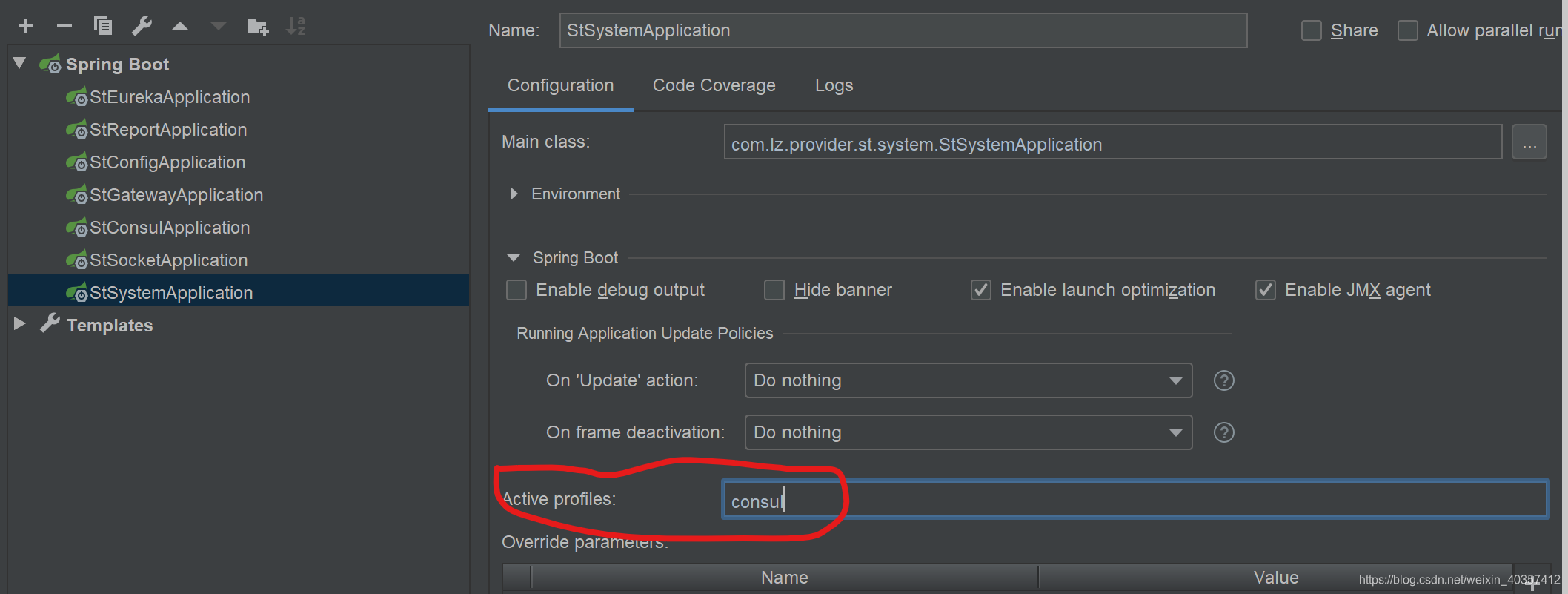The height and width of the screenshot is (594, 1568).
Task: Click the Spring Boot leaf icon in the tree
Action: (x=50, y=65)
